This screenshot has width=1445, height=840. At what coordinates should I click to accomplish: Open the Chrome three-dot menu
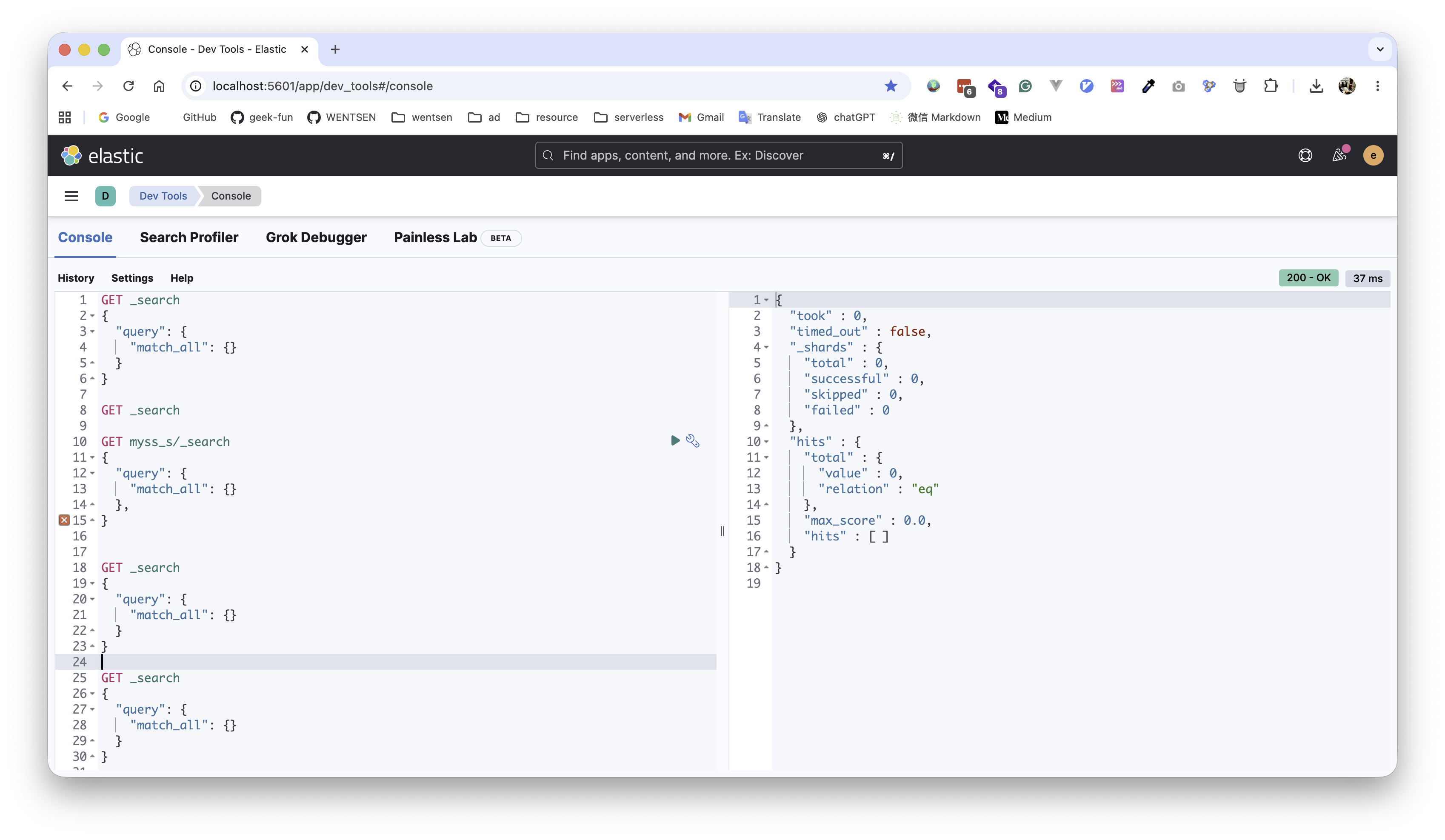click(1378, 86)
